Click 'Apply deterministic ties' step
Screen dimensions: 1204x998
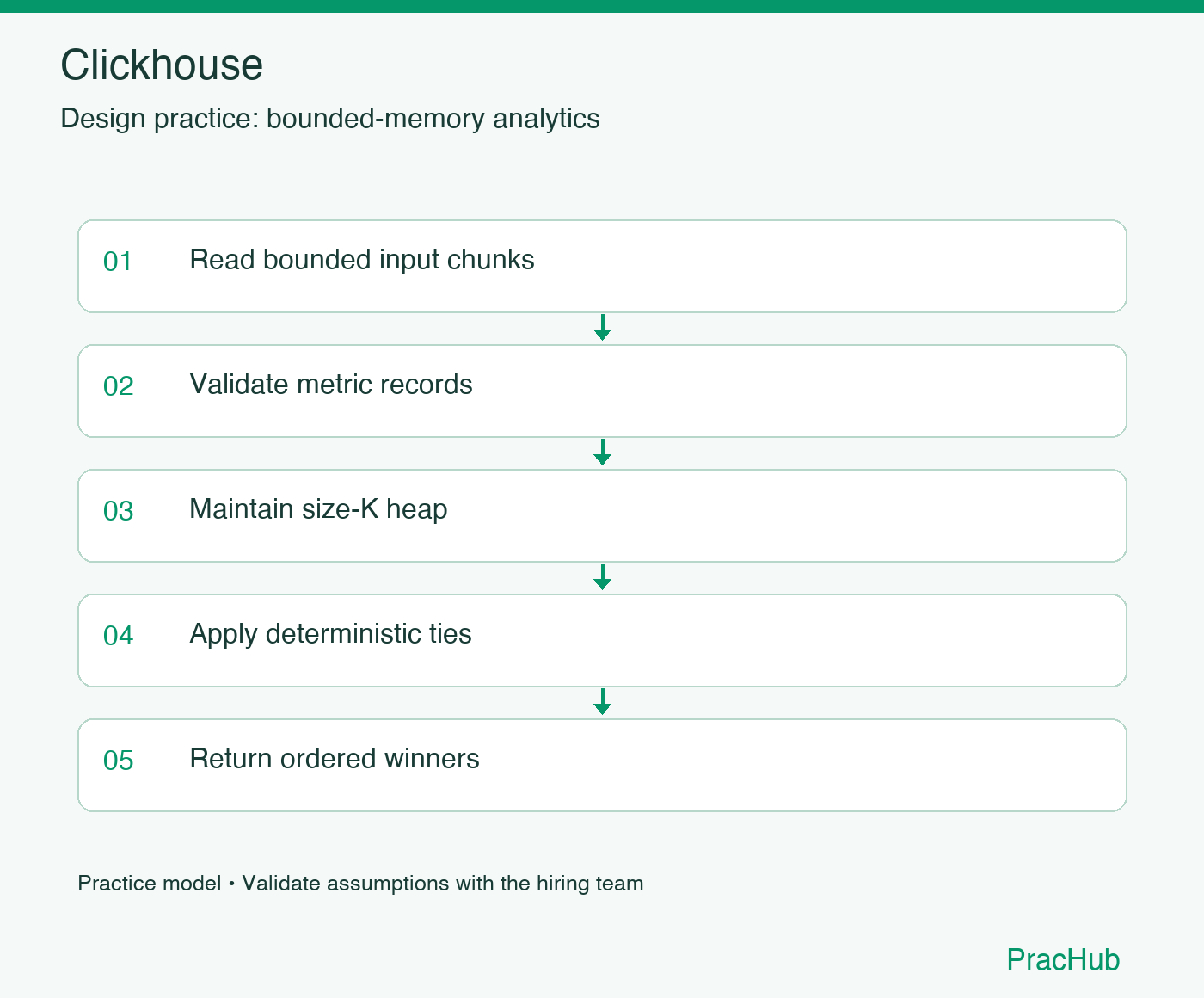(602, 640)
